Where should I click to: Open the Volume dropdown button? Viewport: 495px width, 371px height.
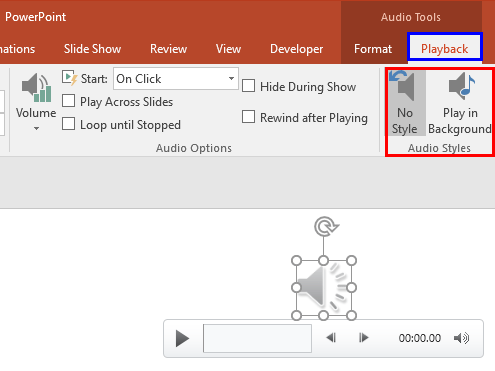pyautogui.click(x=36, y=103)
